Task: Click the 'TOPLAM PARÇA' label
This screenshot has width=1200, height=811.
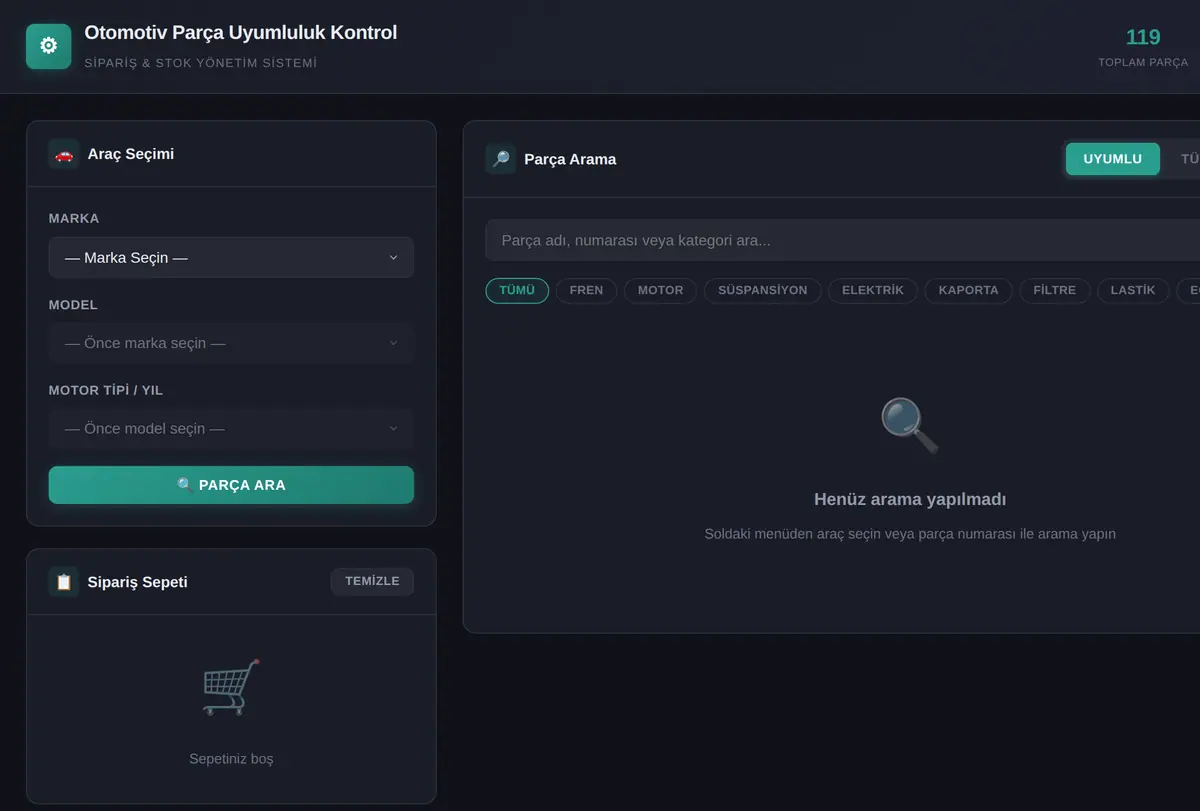Action: pos(1143,62)
